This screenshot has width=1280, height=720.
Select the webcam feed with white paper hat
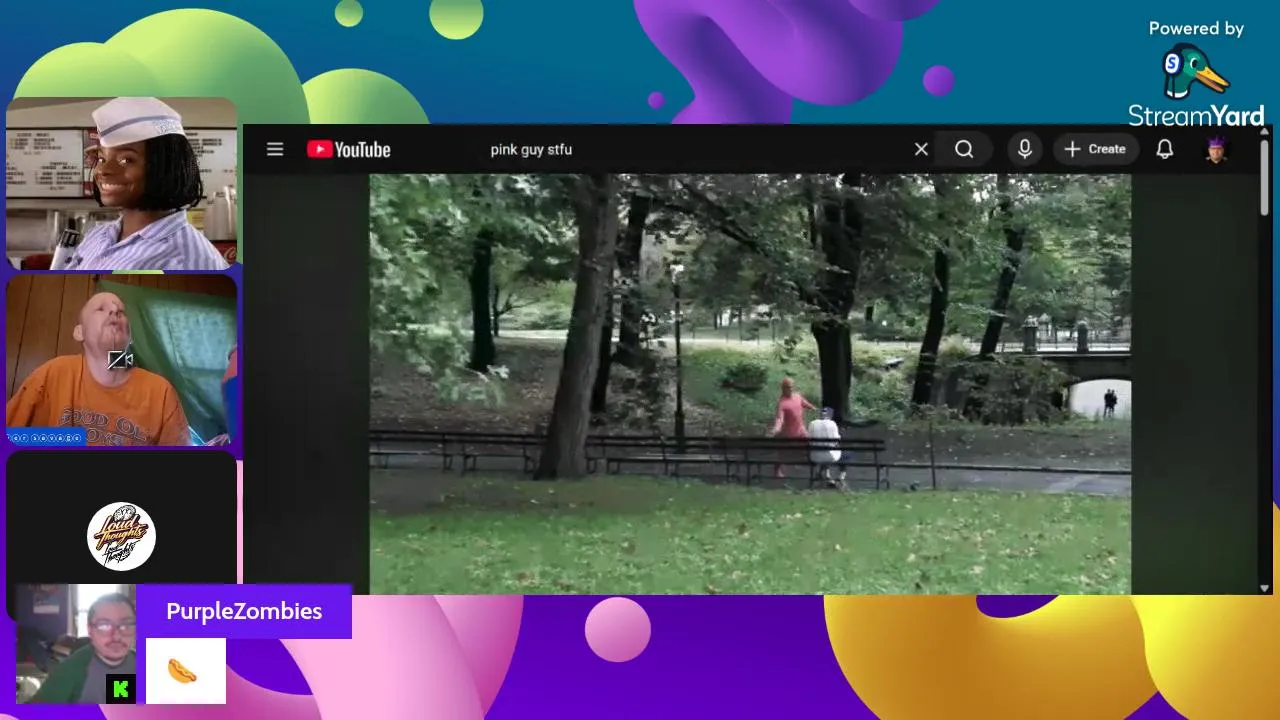[122, 184]
